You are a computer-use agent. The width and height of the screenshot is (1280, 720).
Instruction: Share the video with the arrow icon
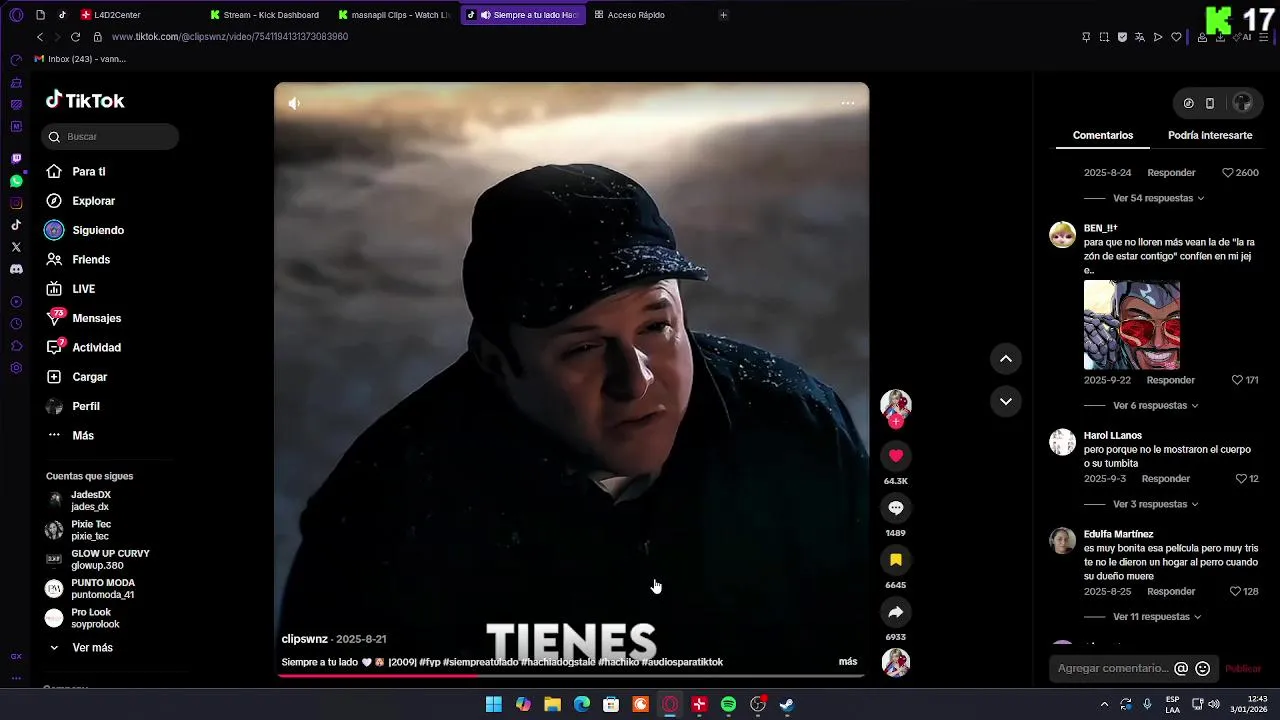click(x=895, y=612)
